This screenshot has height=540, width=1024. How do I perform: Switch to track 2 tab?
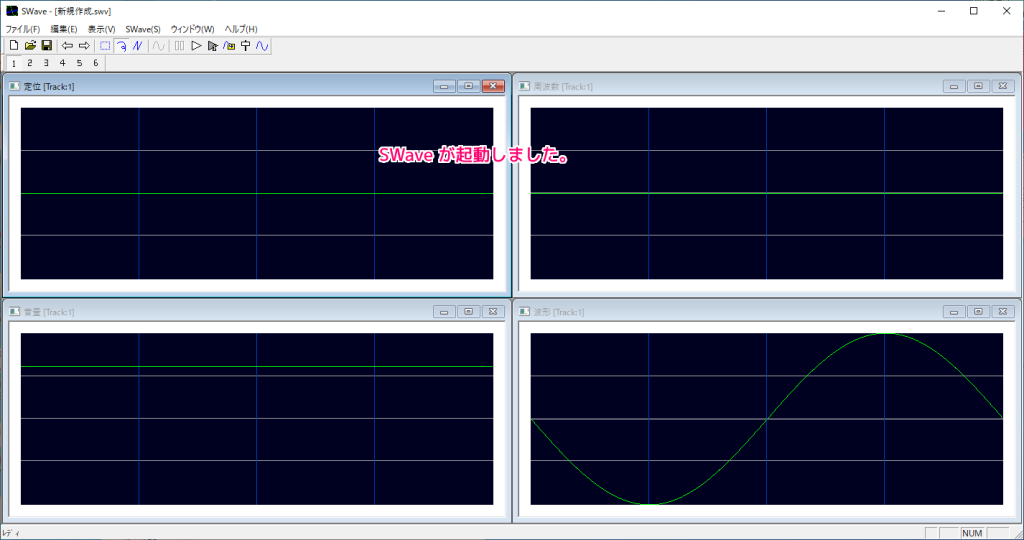click(29, 63)
